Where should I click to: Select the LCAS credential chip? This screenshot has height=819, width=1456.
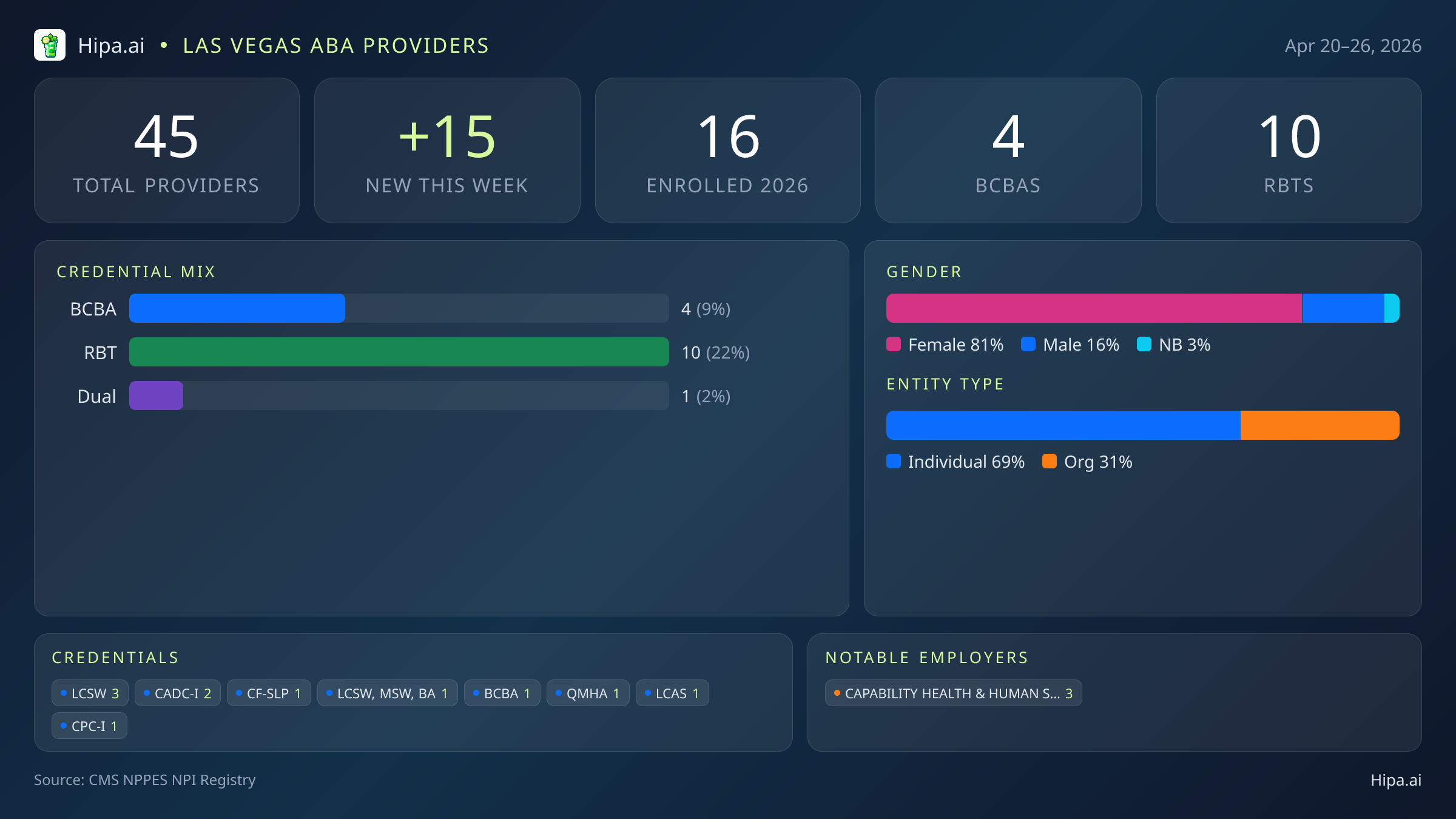coord(672,693)
